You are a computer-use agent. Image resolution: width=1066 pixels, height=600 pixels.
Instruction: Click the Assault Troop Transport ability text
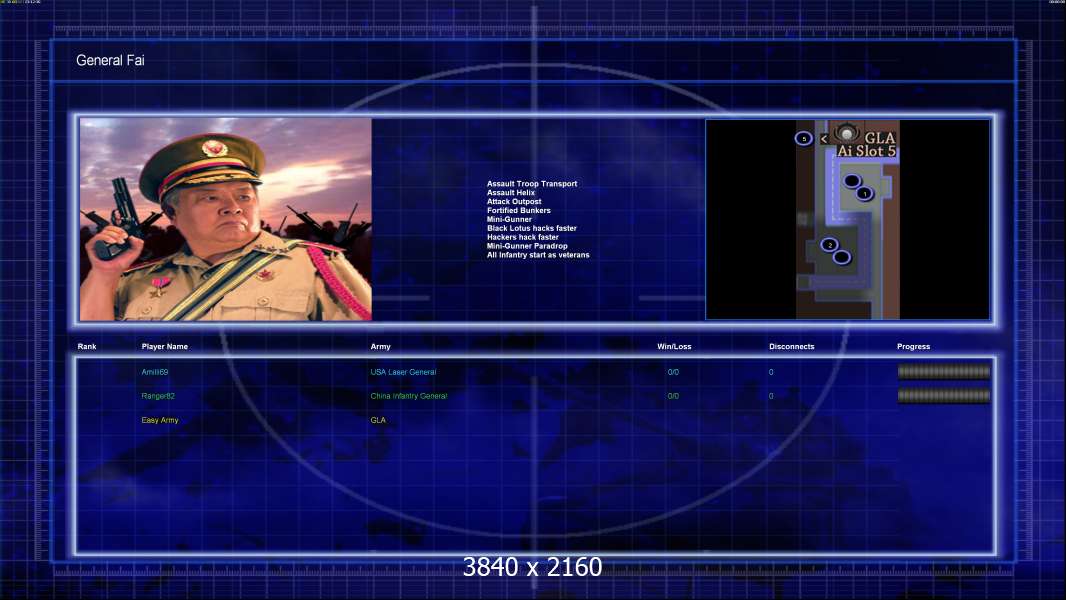[x=532, y=183]
